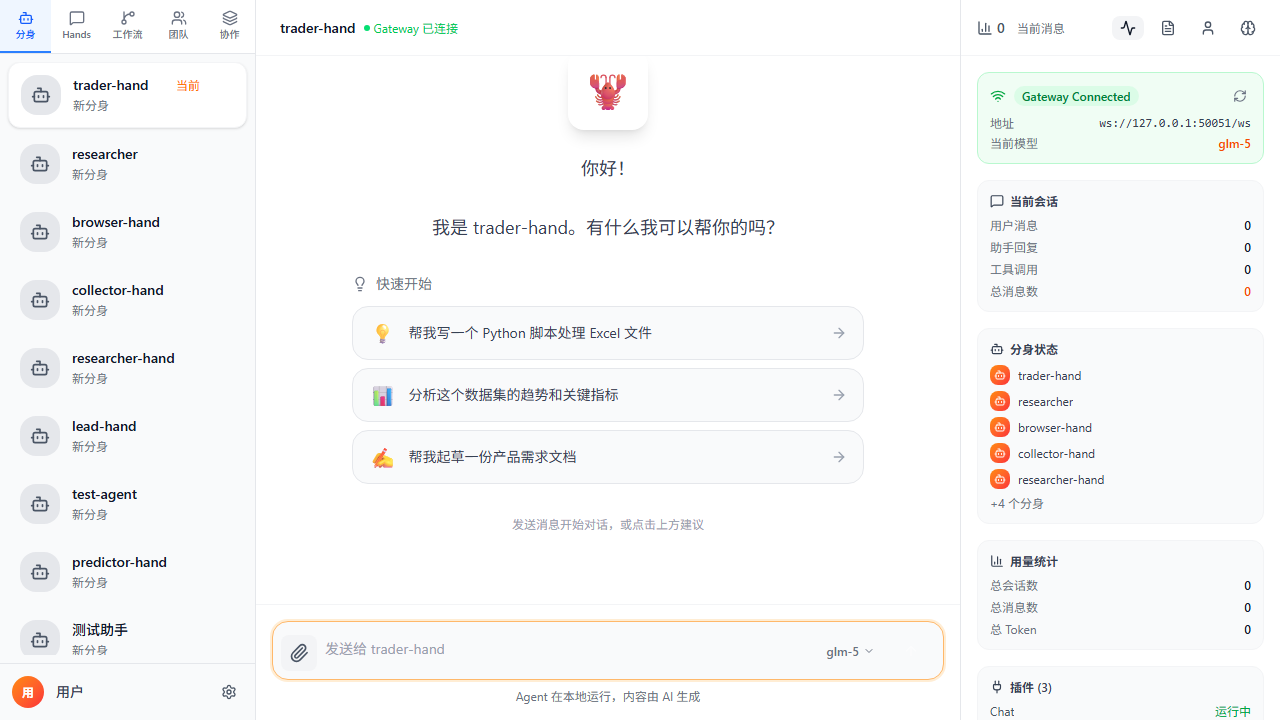Select the 帮我起草一份产品需求文档 suggestion
1280x720 pixels.
[x=608, y=457]
